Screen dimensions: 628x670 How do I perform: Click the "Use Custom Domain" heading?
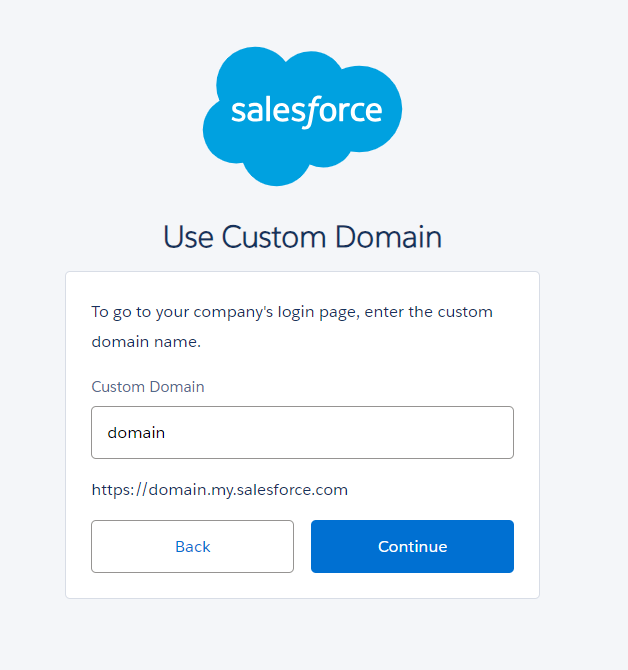302,238
